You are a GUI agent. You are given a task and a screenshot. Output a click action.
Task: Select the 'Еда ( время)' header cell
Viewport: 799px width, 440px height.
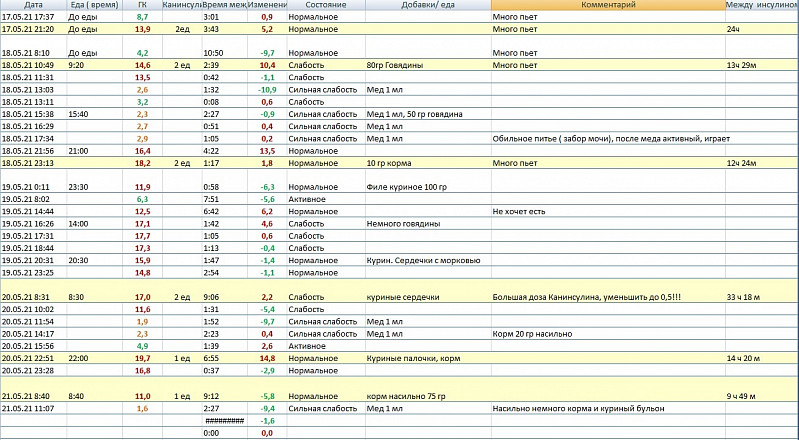pos(94,5)
